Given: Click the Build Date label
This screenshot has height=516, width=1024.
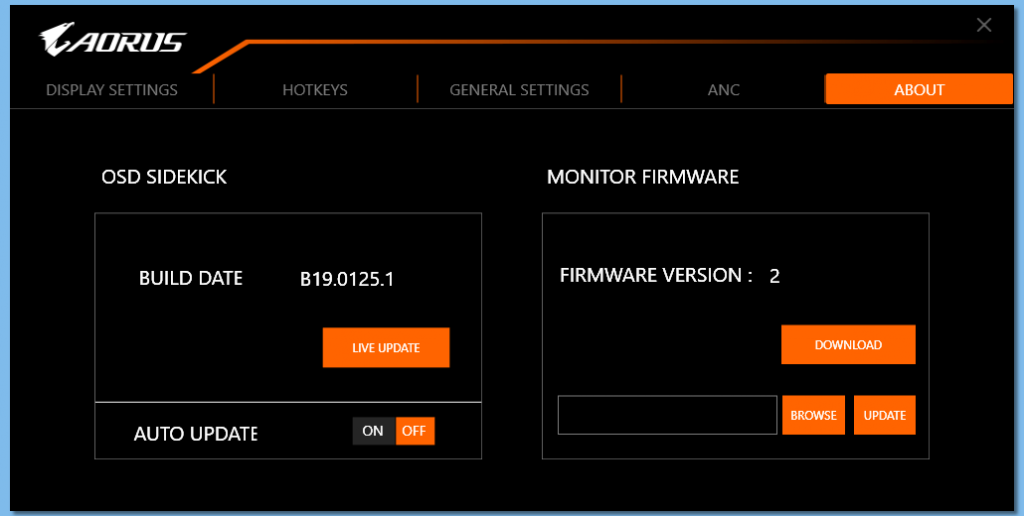Looking at the screenshot, I should [x=190, y=278].
